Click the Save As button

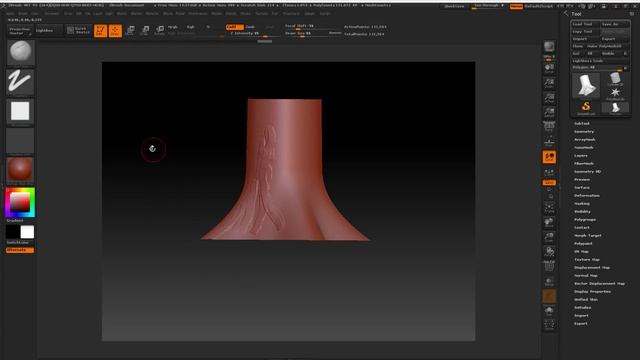615,24
